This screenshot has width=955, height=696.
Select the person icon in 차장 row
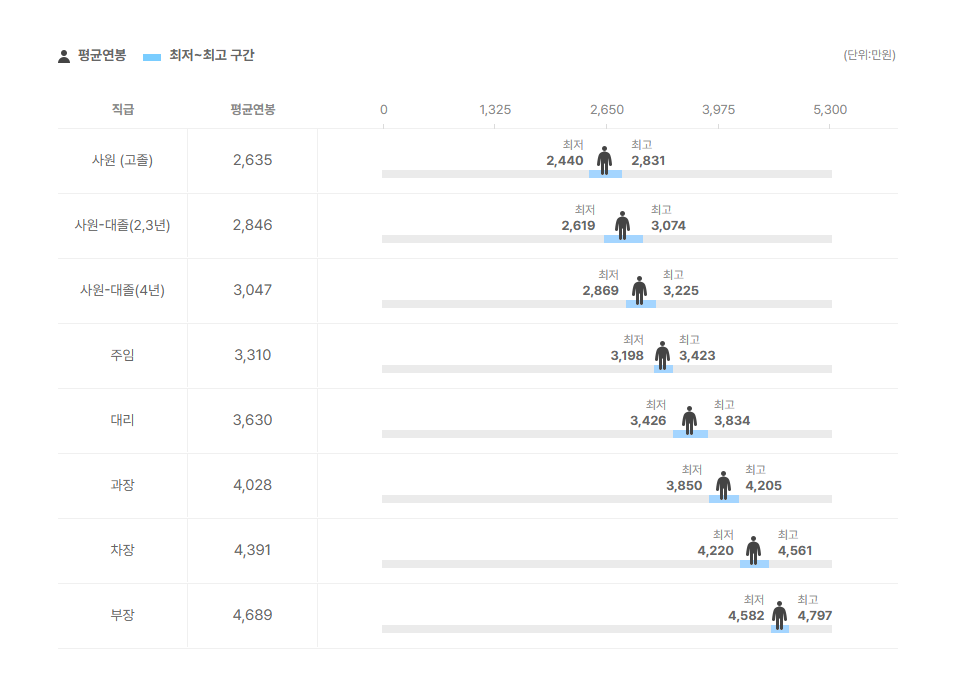click(753, 550)
